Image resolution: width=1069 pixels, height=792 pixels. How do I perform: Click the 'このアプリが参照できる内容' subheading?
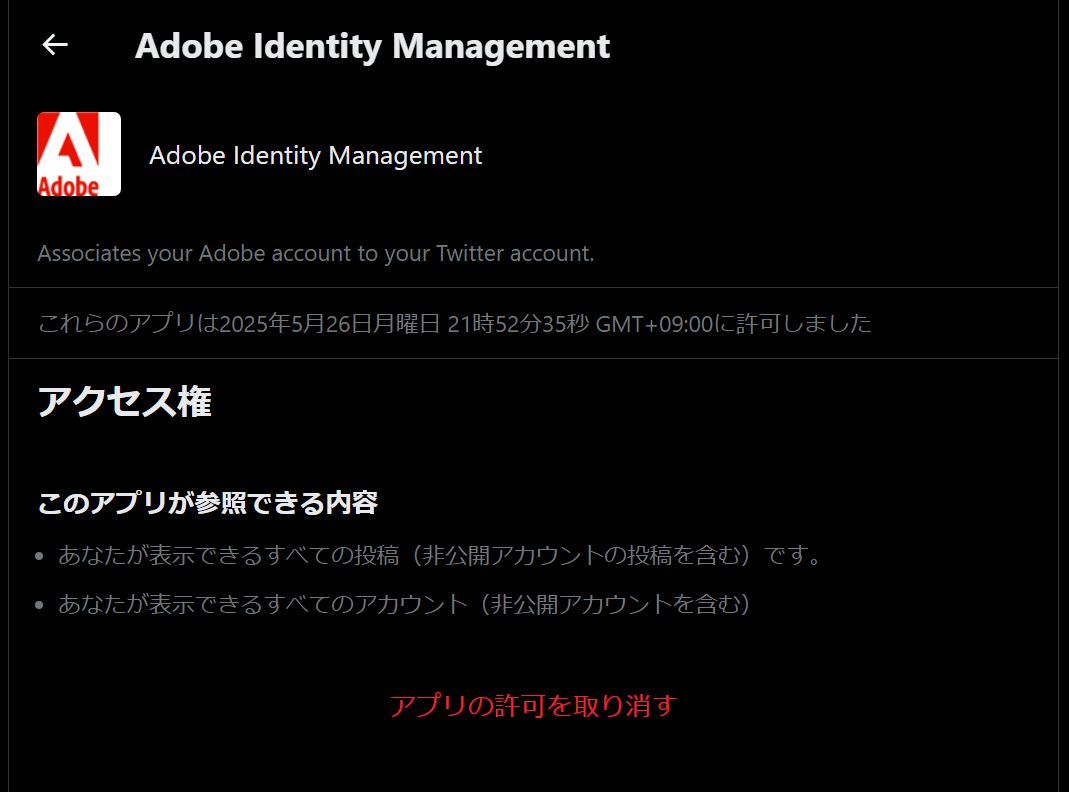click(x=207, y=503)
